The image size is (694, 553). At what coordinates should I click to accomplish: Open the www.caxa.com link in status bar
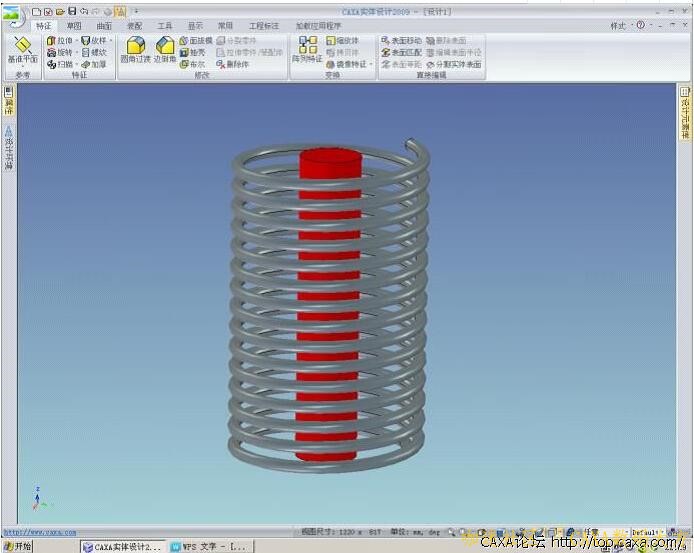pyautogui.click(x=40, y=533)
